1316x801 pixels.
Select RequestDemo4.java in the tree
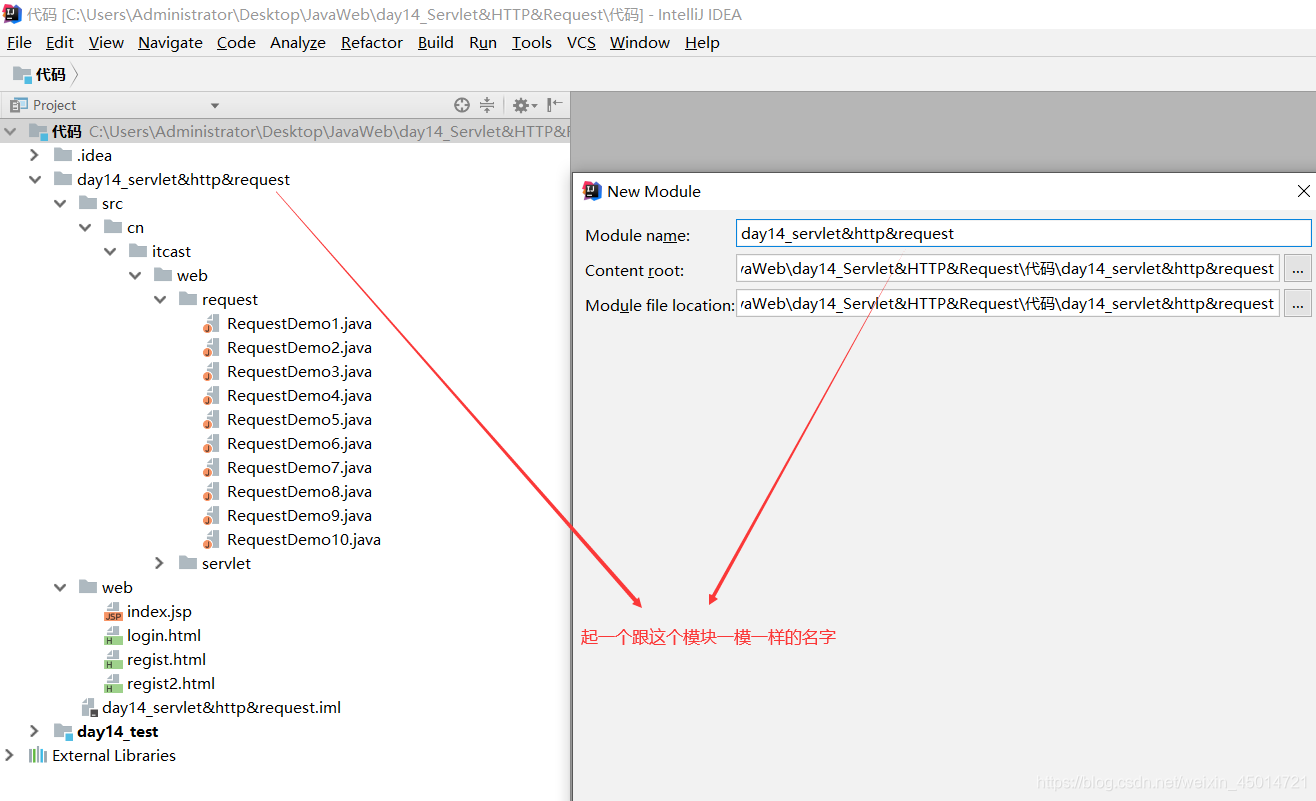pos(299,396)
